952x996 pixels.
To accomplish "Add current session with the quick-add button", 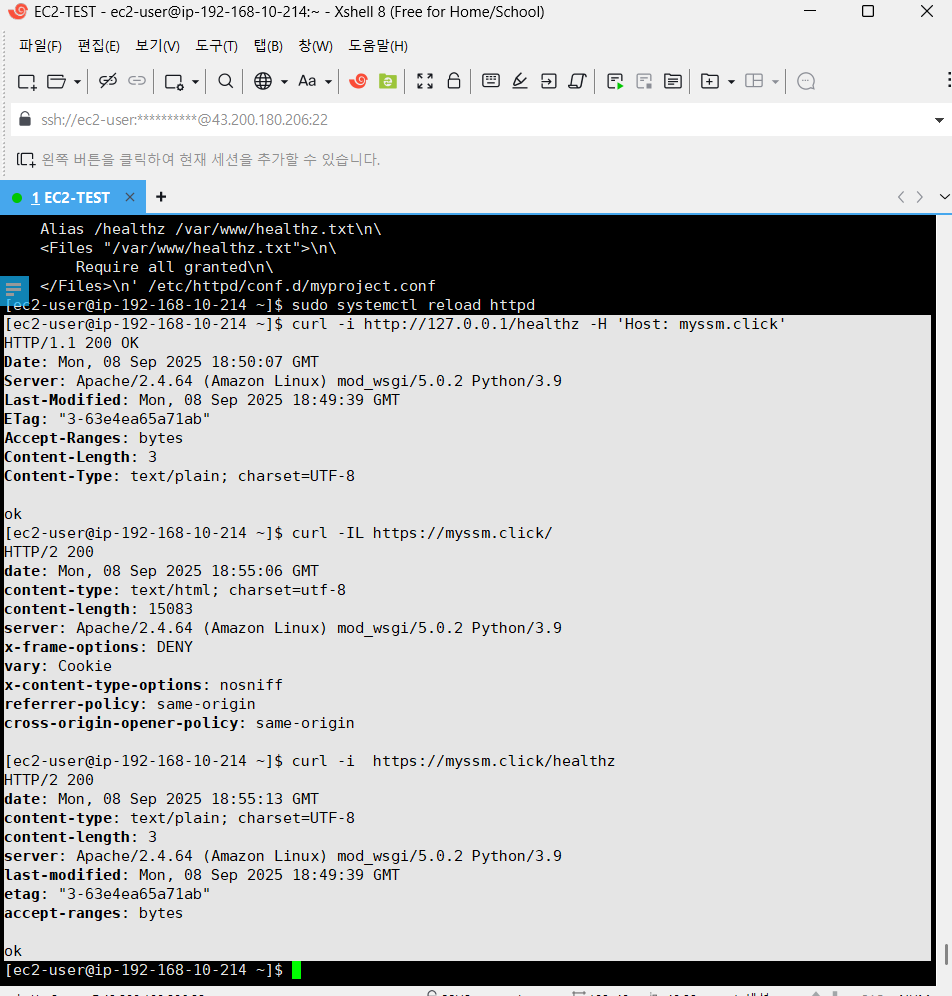I will (25, 159).
